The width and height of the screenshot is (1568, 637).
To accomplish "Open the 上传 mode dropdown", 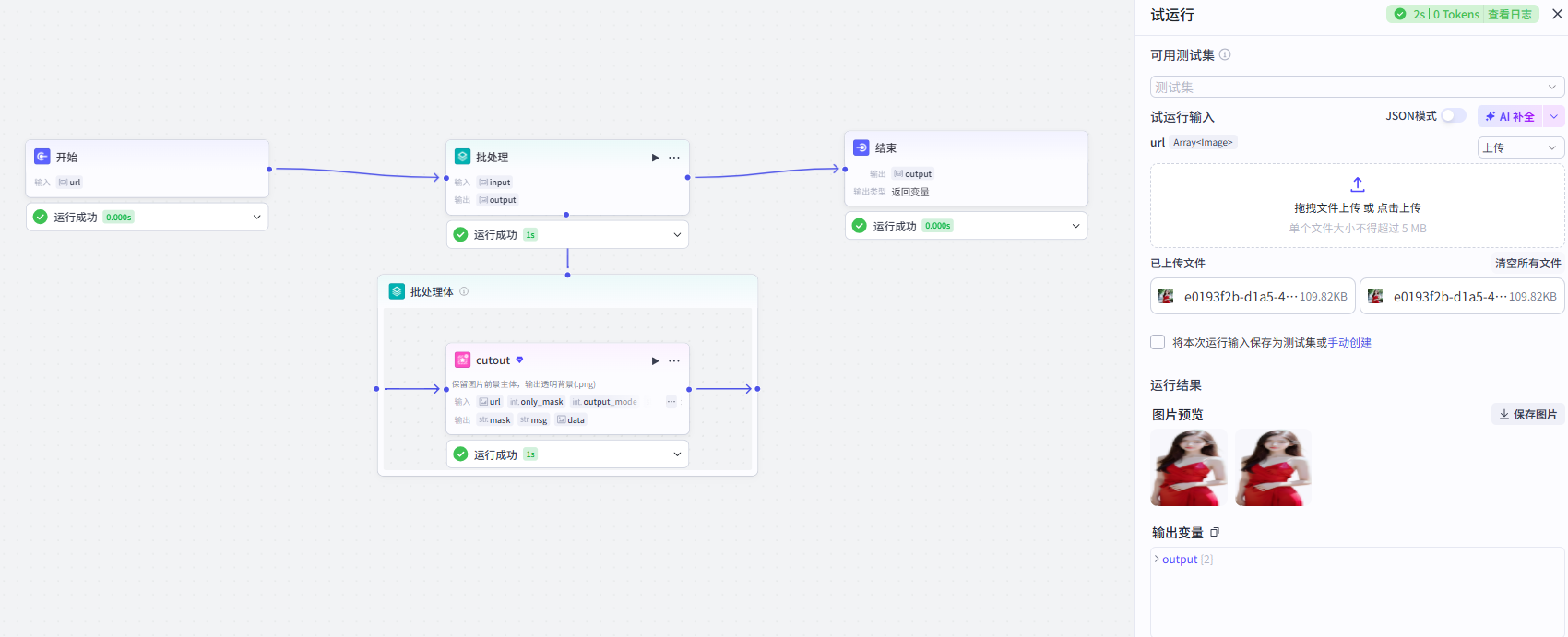I will [x=1521, y=147].
